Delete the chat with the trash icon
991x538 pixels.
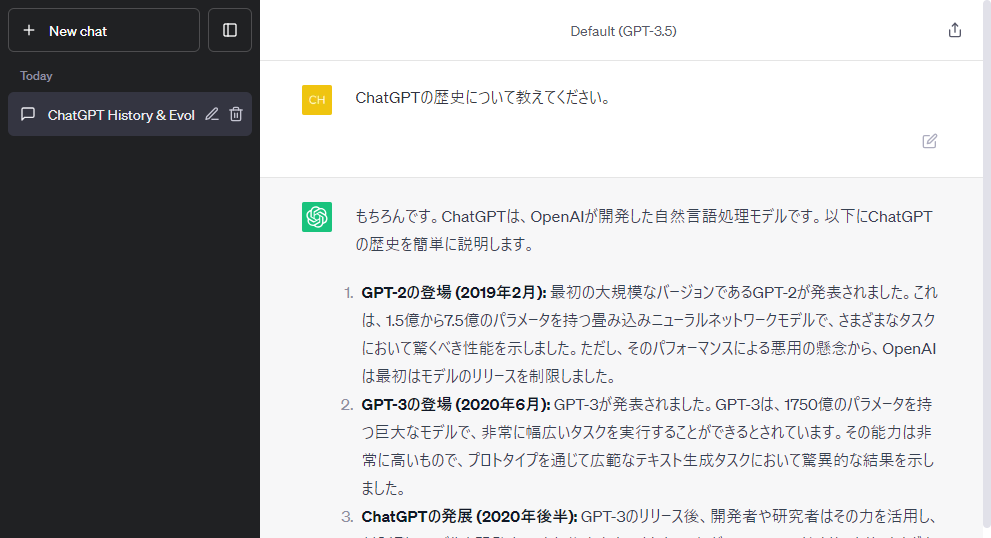pos(236,115)
